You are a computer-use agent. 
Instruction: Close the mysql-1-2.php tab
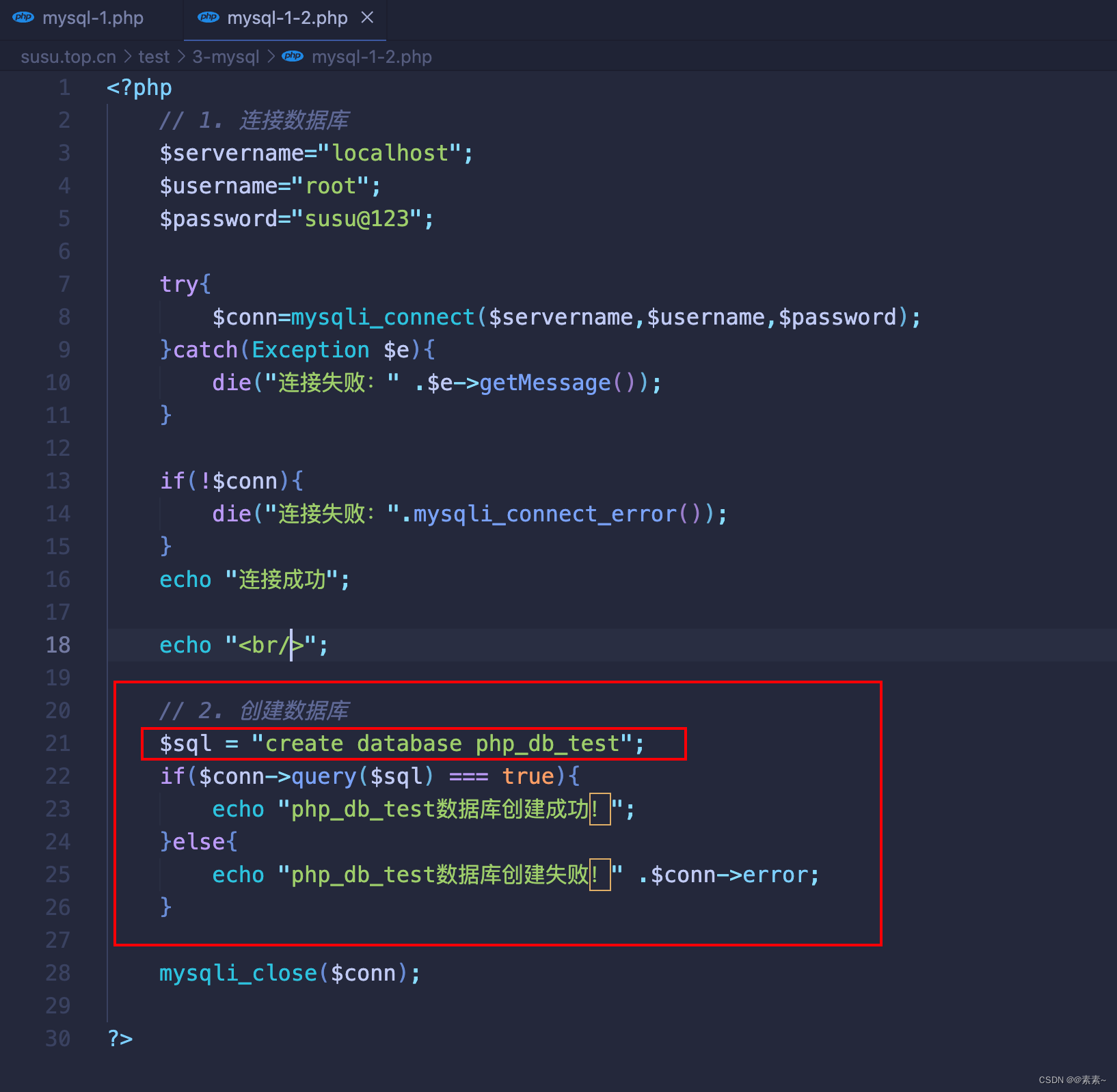click(368, 18)
